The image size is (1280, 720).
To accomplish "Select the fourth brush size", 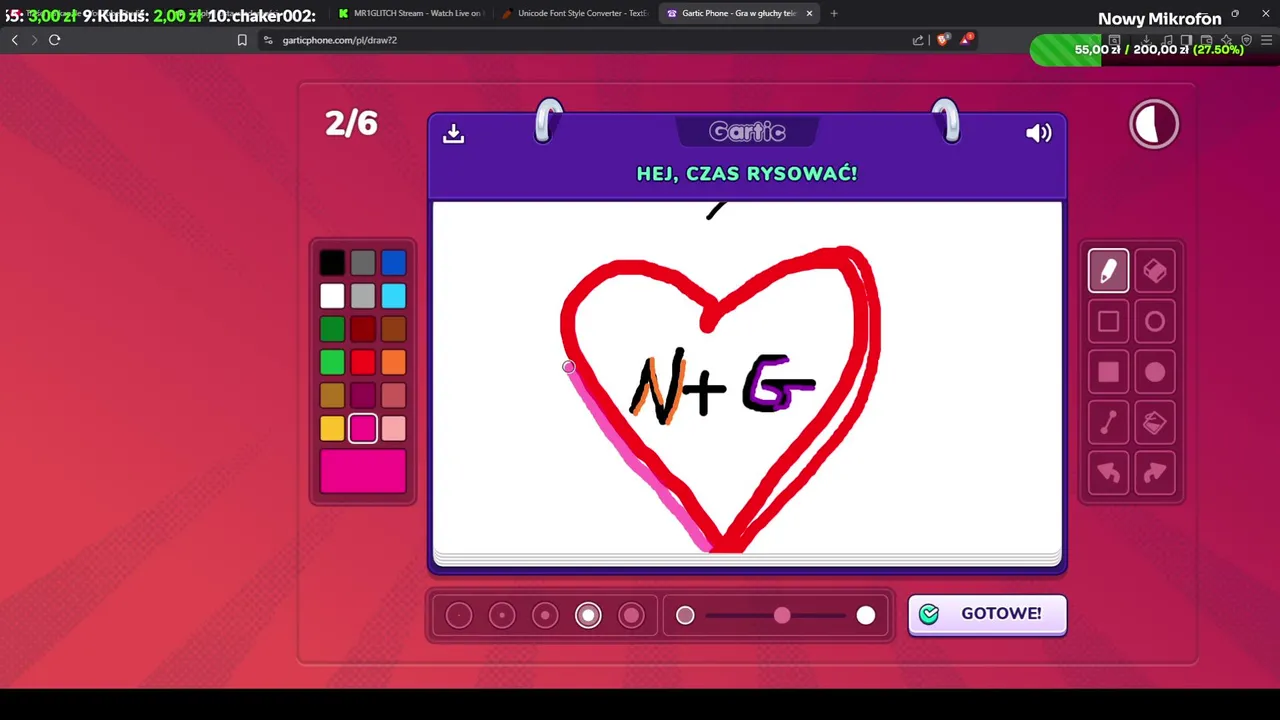I will coord(588,615).
